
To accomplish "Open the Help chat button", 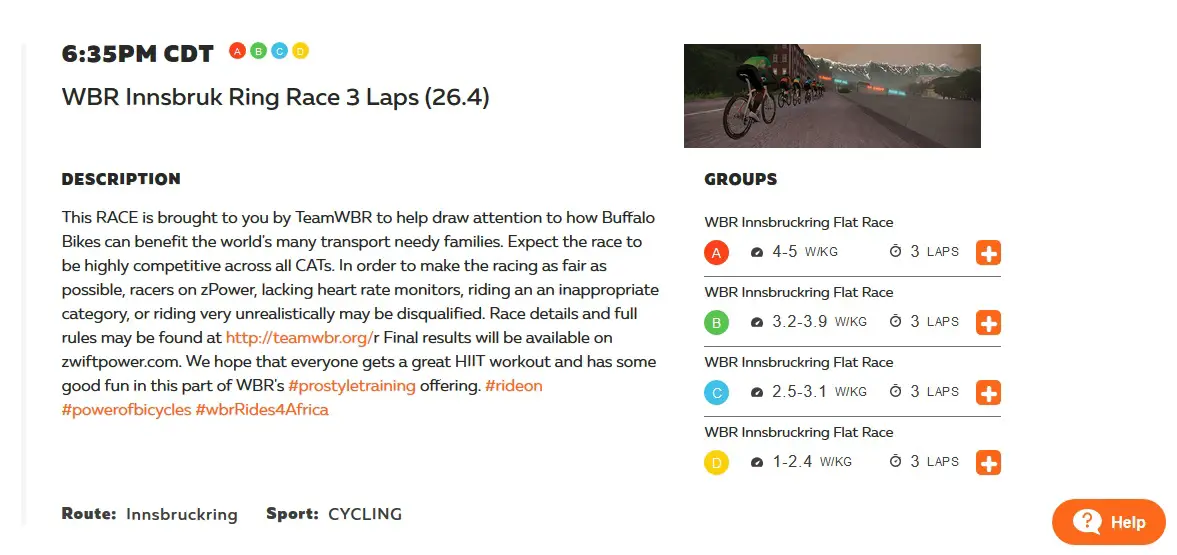I will (1109, 522).
